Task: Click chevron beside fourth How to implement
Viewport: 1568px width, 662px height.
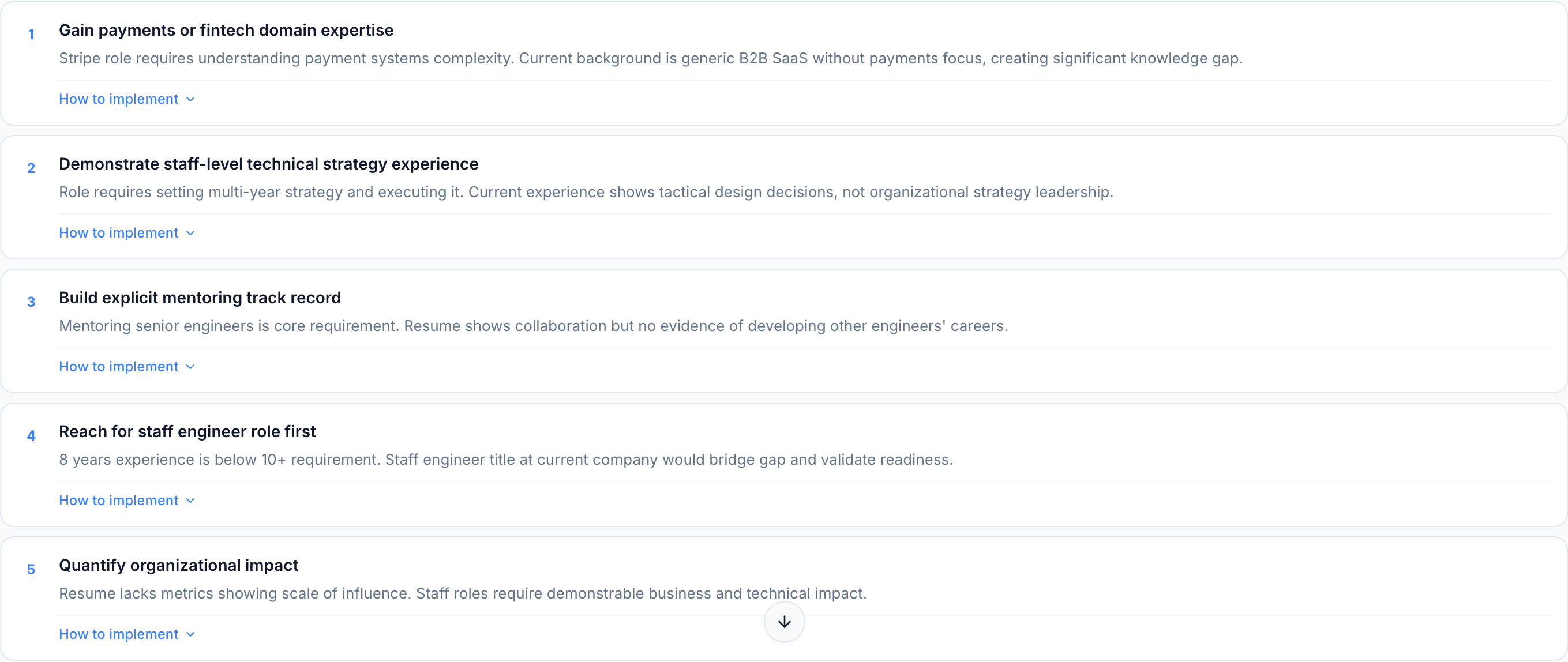Action: click(x=190, y=501)
